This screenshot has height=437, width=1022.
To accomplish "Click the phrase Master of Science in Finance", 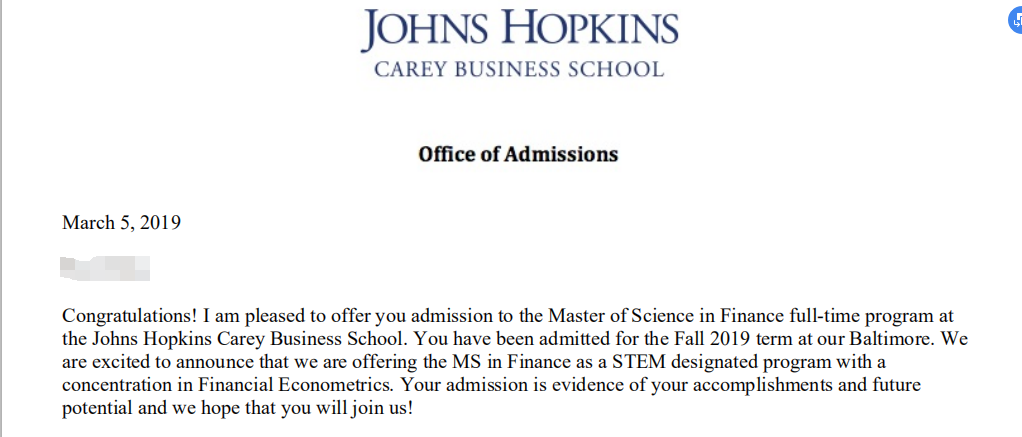I will 665,316.
